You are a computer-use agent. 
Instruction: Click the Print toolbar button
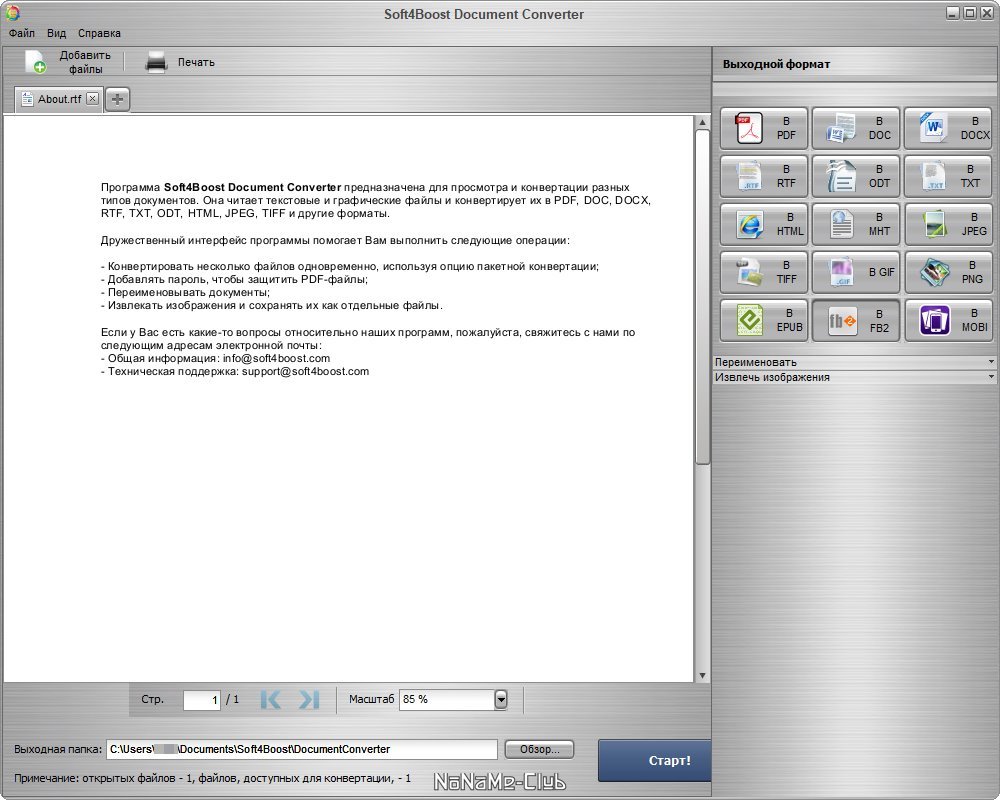[x=180, y=62]
